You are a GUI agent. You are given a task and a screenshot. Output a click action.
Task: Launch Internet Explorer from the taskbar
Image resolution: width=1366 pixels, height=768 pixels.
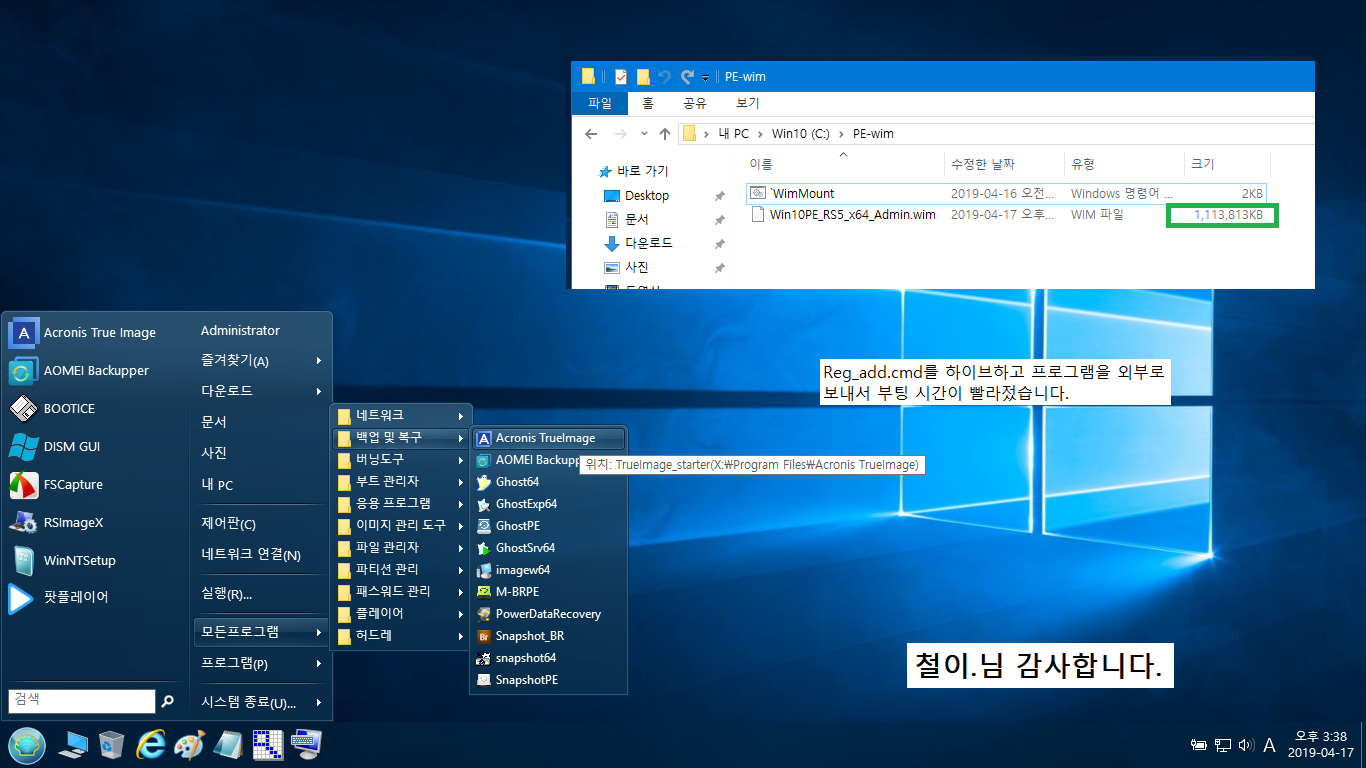pos(151,745)
